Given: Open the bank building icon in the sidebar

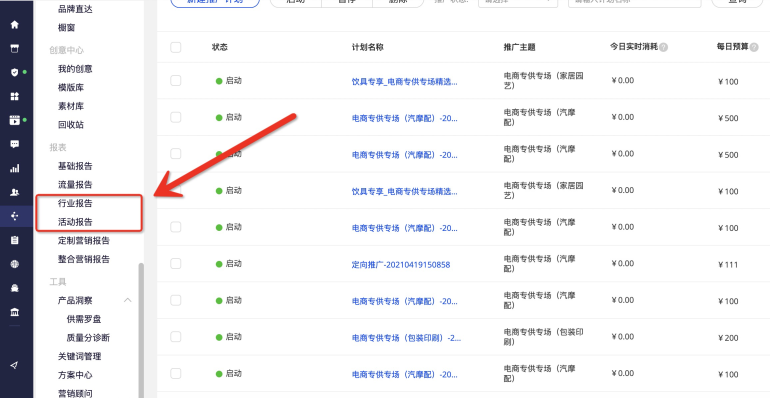Looking at the screenshot, I should (15, 313).
